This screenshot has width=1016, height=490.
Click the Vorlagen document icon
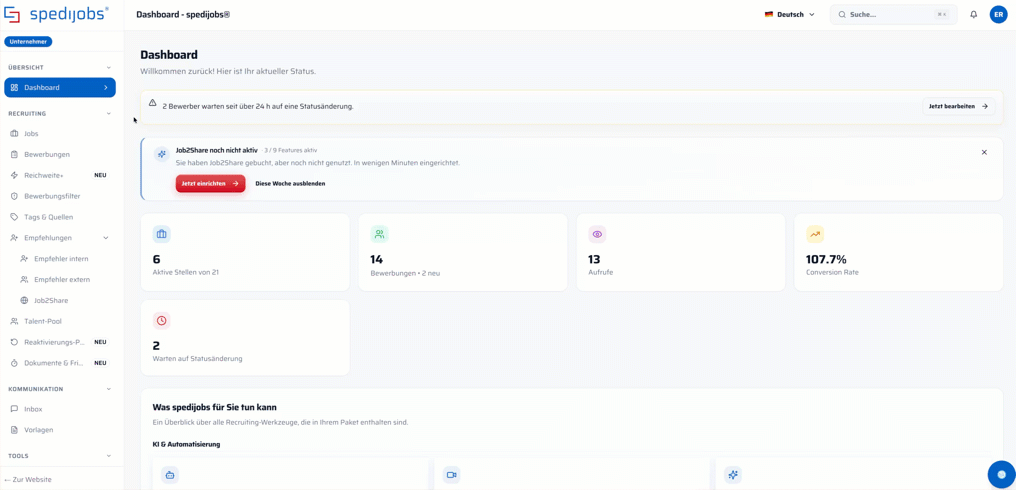pos(14,430)
